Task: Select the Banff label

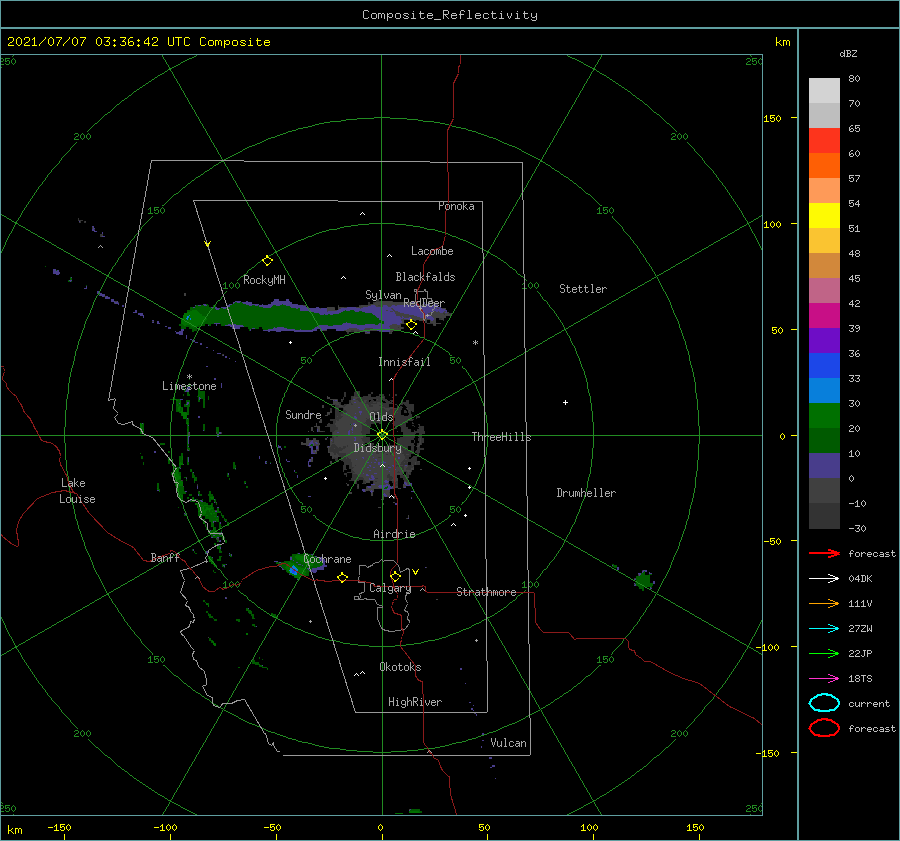Action: (165, 557)
